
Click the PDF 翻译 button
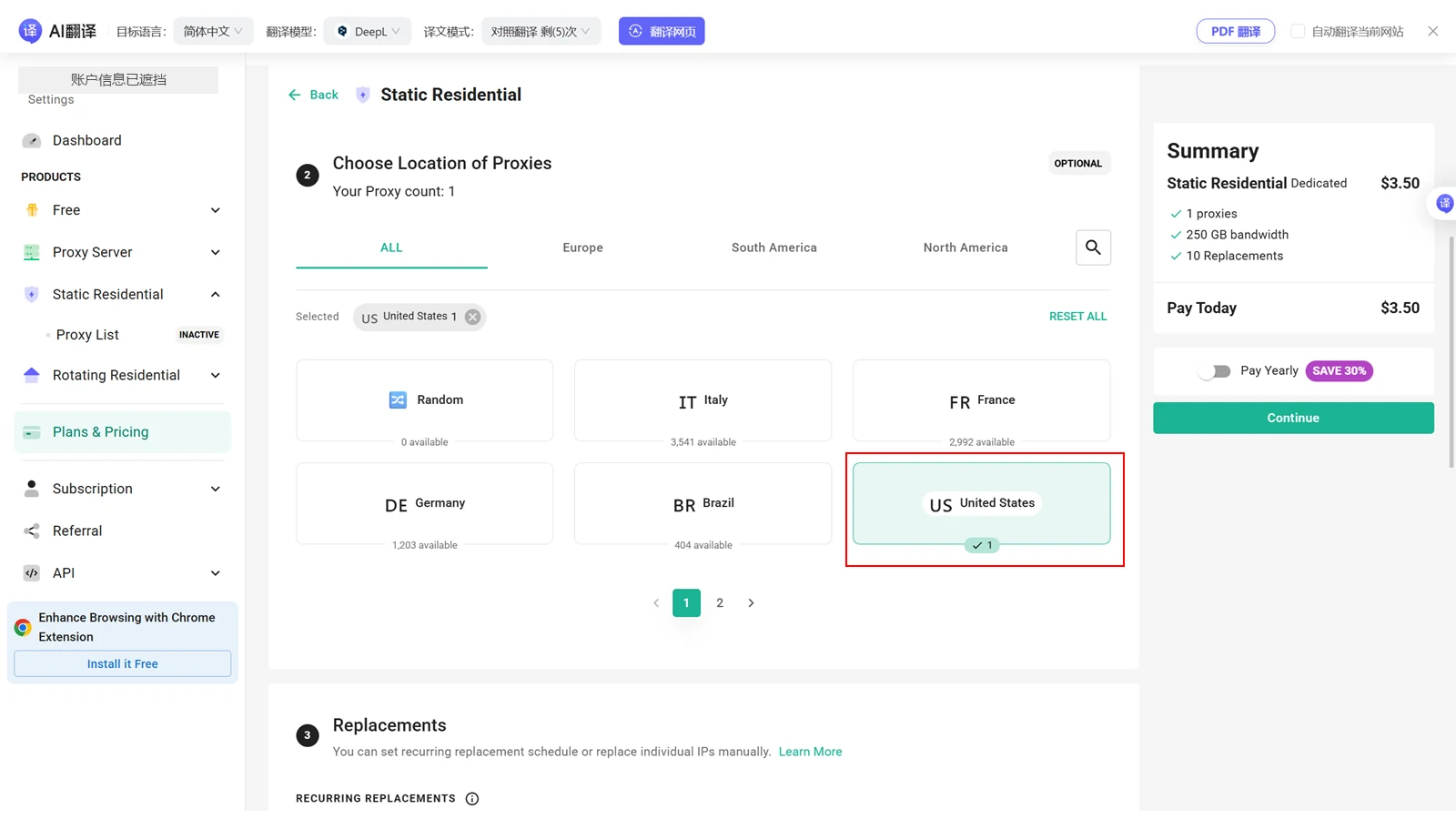click(1236, 31)
